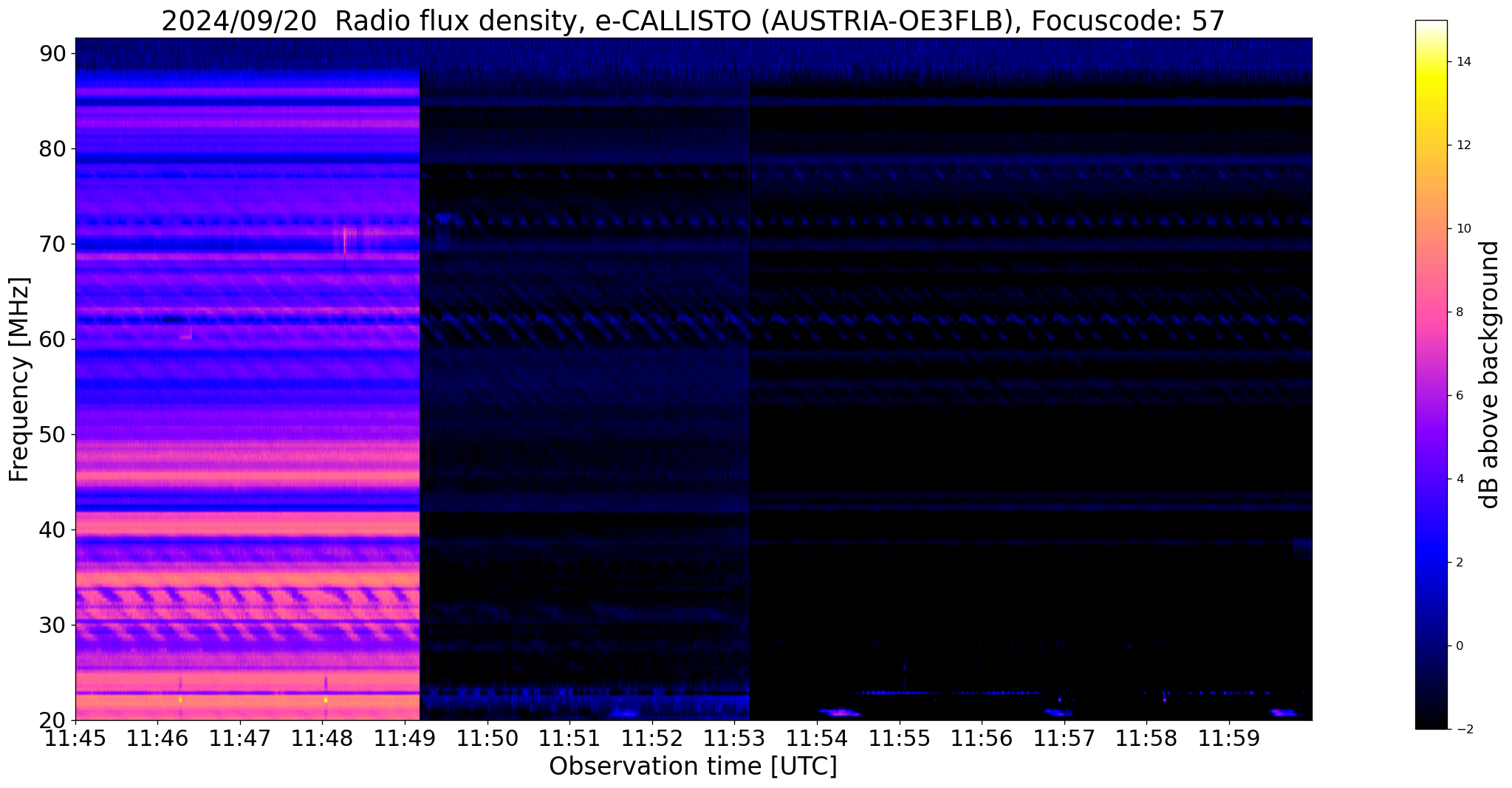
Task: Click the 20 MHz frequency tick label
Action: point(53,720)
